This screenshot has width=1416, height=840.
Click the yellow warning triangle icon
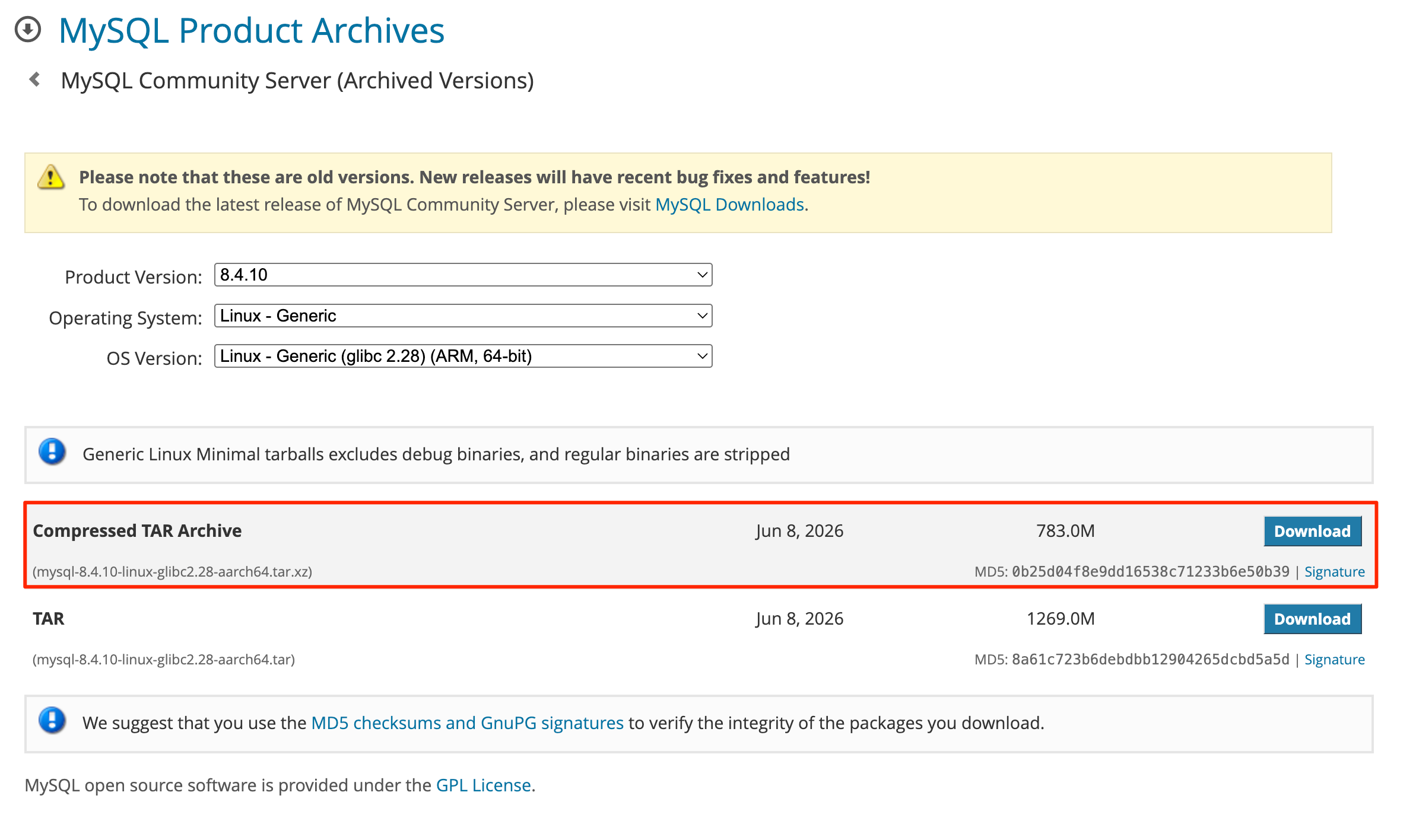pyautogui.click(x=51, y=177)
